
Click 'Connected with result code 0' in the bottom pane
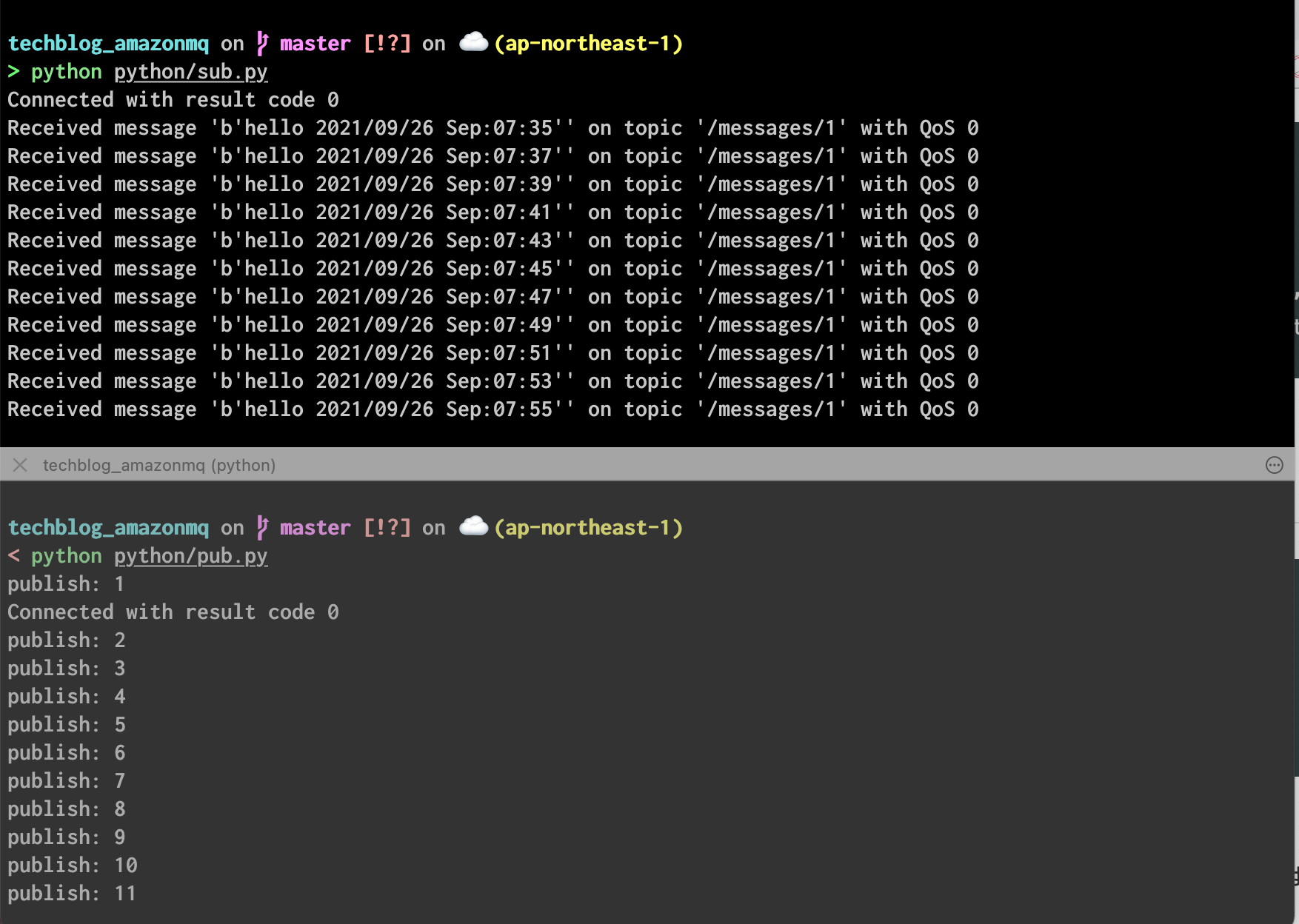[x=173, y=612]
